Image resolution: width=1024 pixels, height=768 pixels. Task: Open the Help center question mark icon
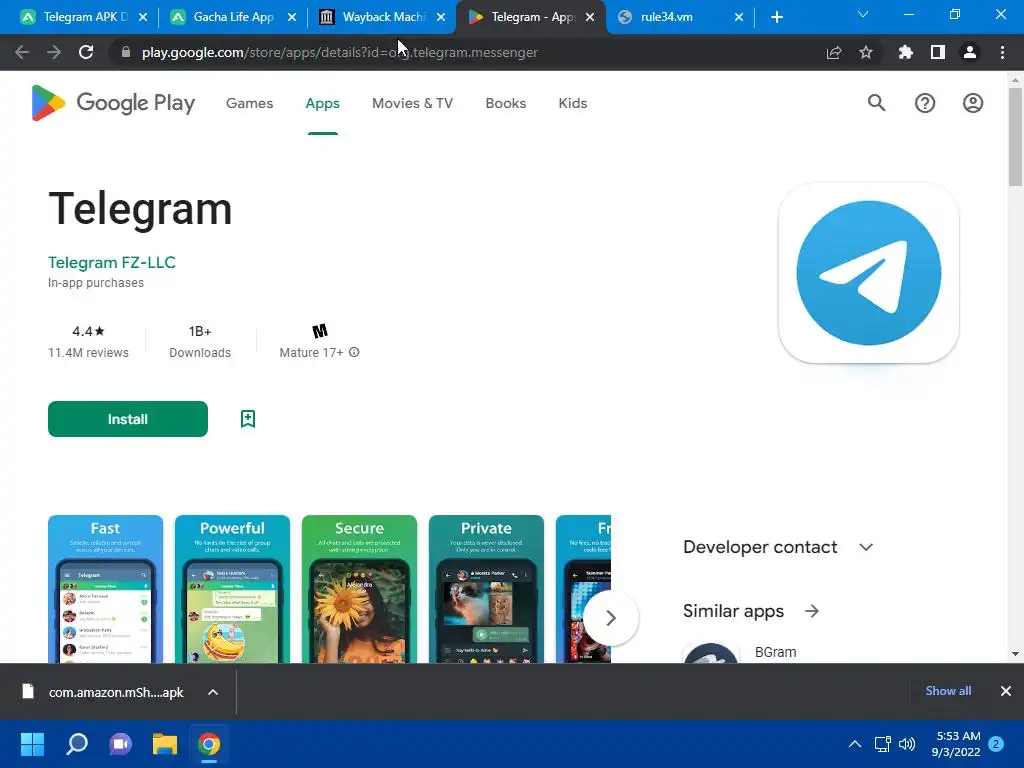[925, 103]
